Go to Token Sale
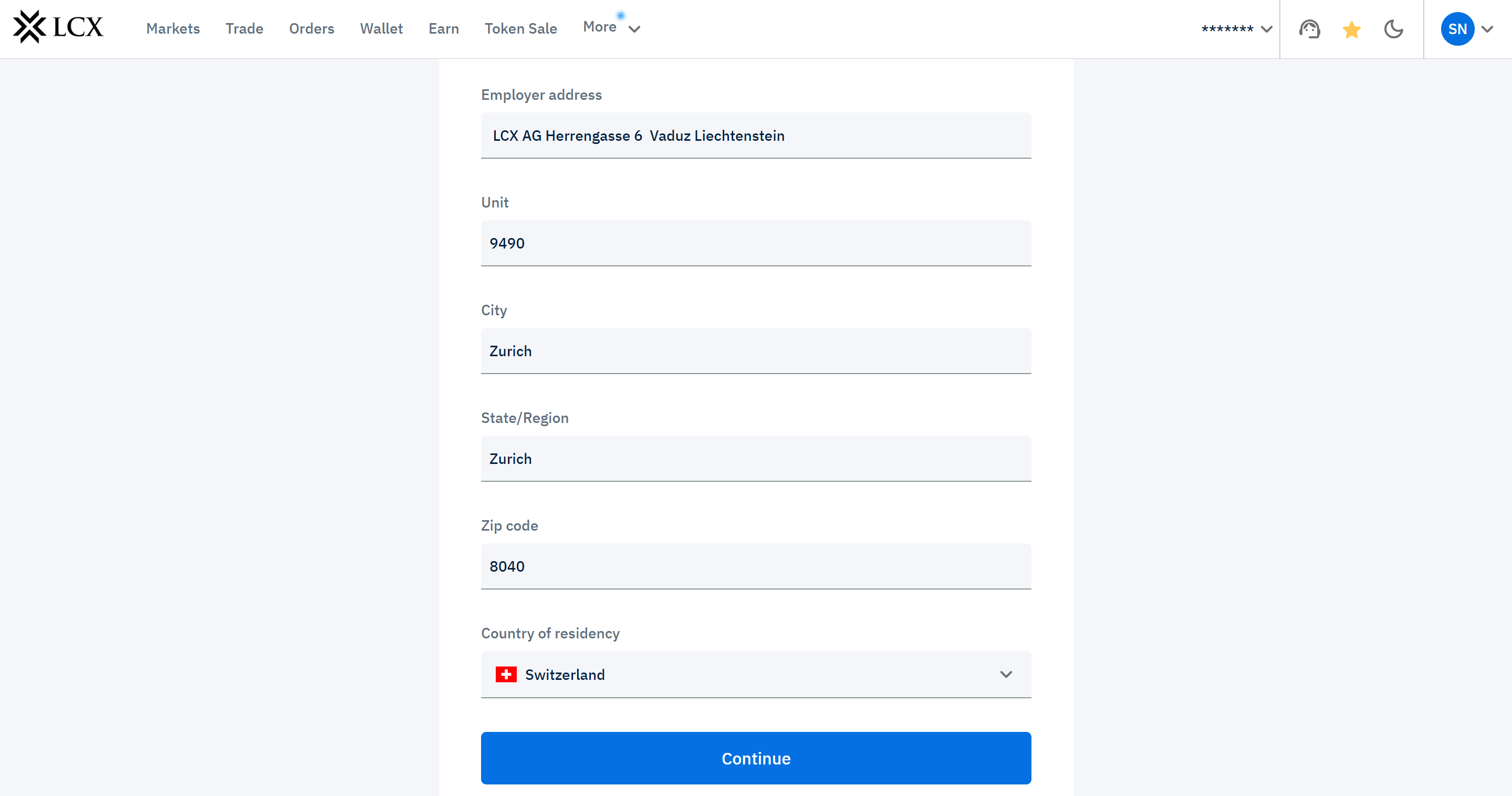This screenshot has height=796, width=1512. [520, 29]
